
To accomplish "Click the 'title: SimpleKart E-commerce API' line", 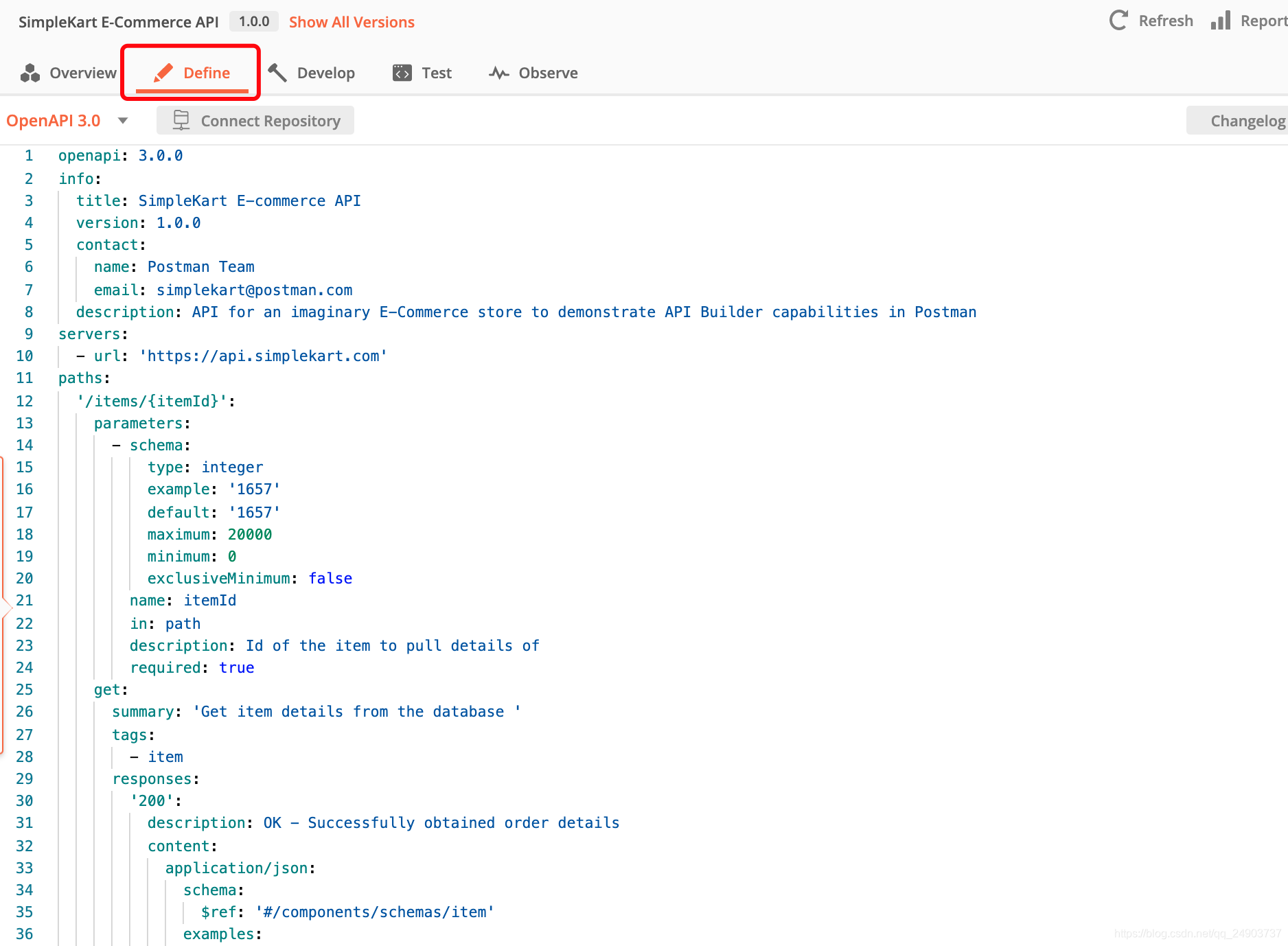I will [218, 200].
